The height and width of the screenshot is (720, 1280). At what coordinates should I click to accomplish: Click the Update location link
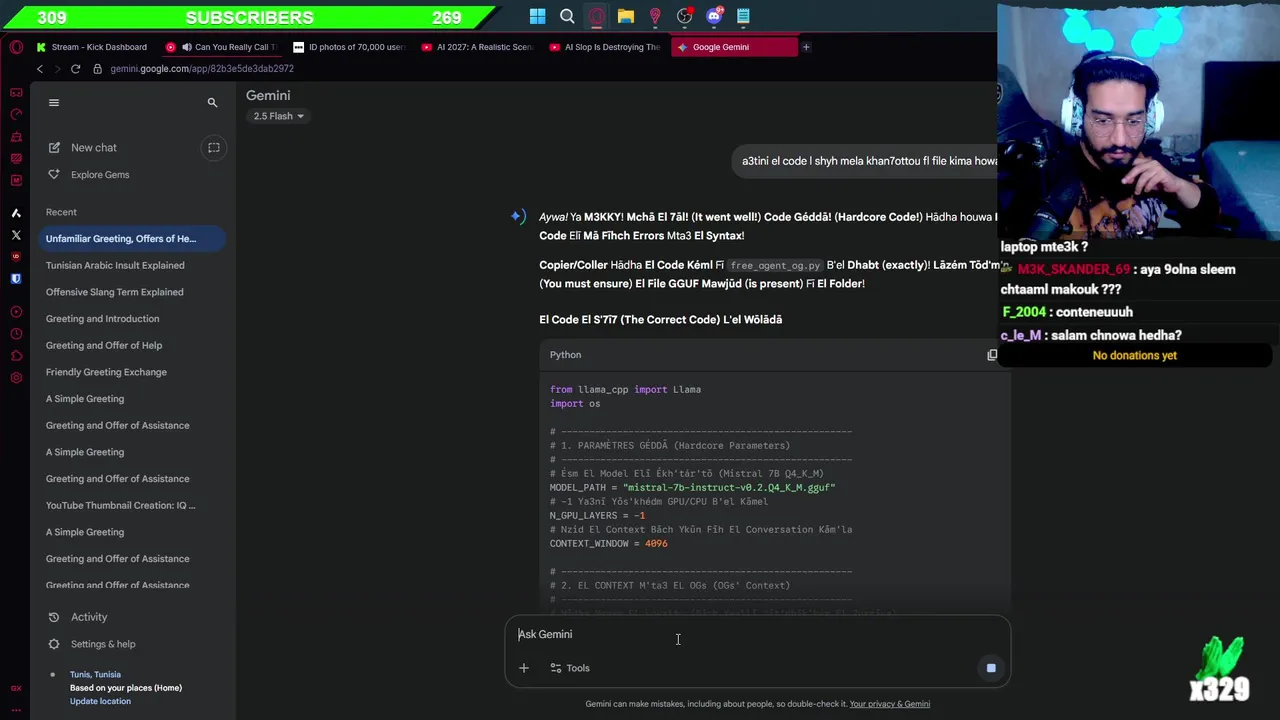[x=100, y=701]
